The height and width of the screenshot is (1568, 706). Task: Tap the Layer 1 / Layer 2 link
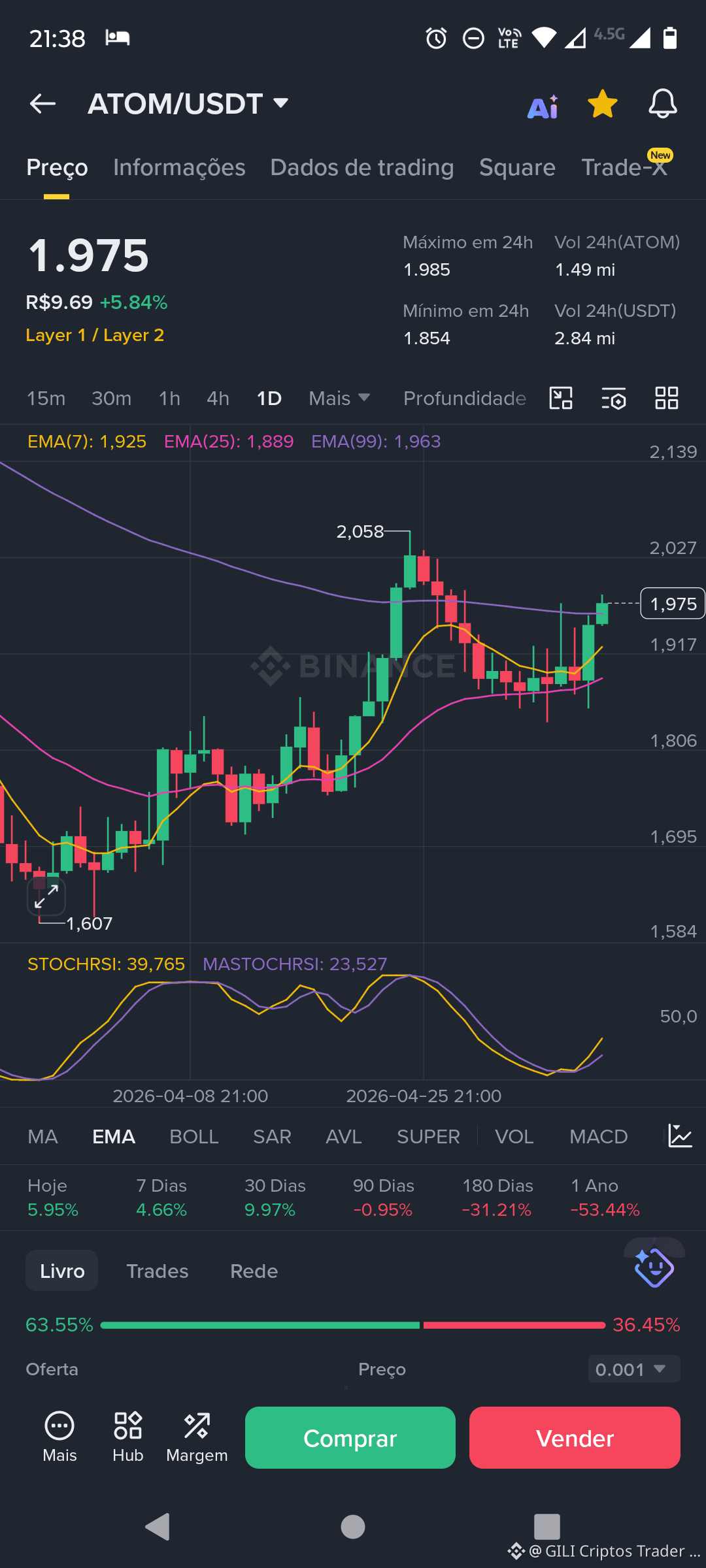[95, 335]
